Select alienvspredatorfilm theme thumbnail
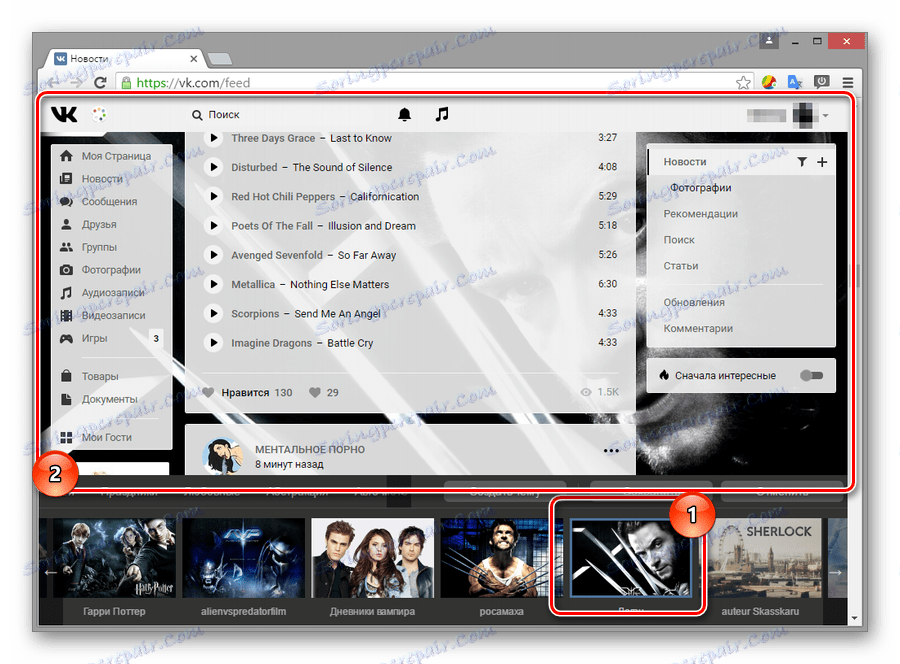 click(x=243, y=558)
